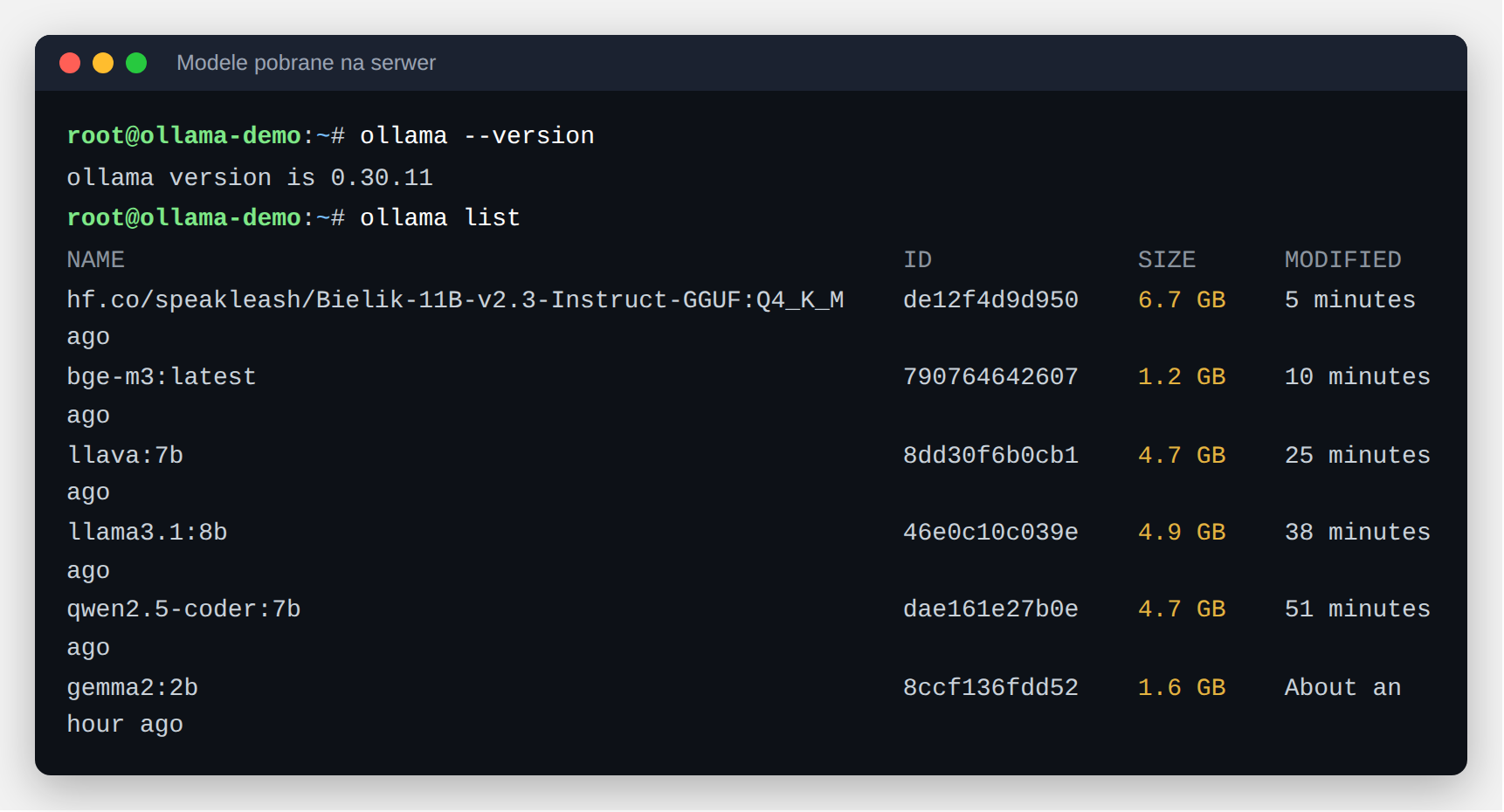Click the Bielik-11B-v2.3-Instruct model name
This screenshot has width=1504, height=812.
pos(455,299)
